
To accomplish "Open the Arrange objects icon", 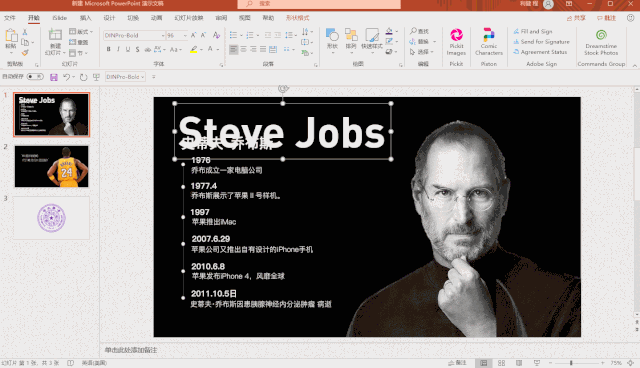I will (351, 35).
